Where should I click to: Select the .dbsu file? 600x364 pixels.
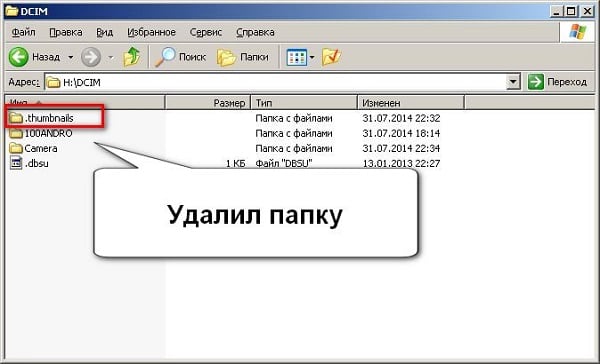click(29, 163)
